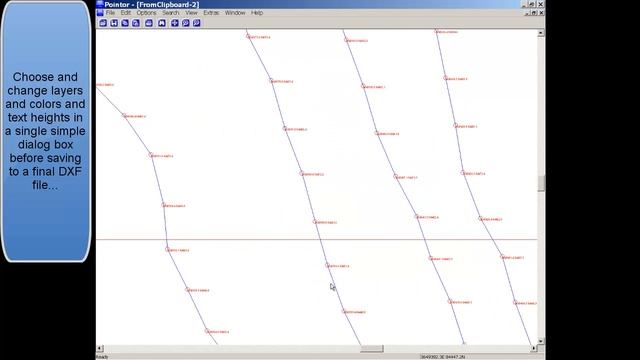This screenshot has width=640, height=360.
Task: Click the coordinates readout in the status bar
Action: click(442, 357)
